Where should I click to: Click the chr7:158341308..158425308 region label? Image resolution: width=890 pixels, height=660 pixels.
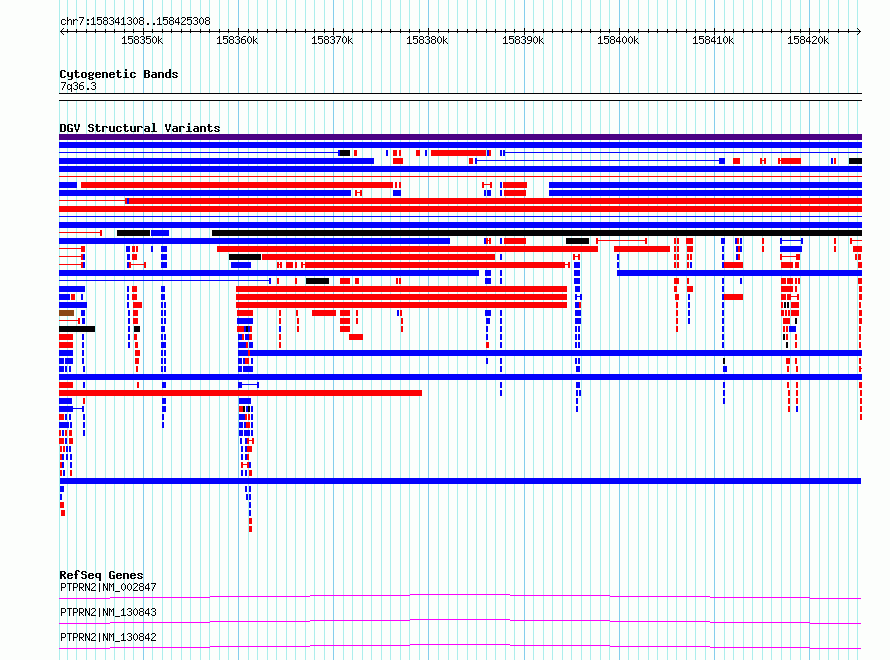tap(135, 21)
